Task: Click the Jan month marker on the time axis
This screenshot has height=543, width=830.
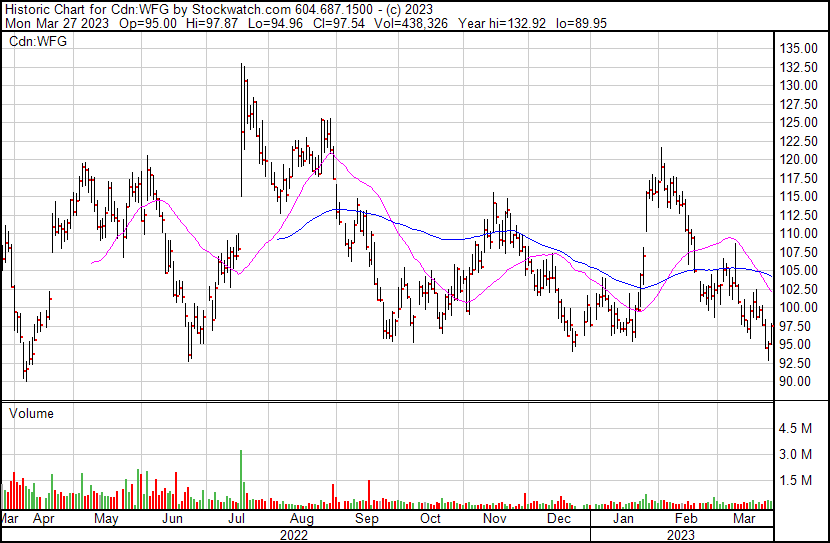Action: pos(623,520)
